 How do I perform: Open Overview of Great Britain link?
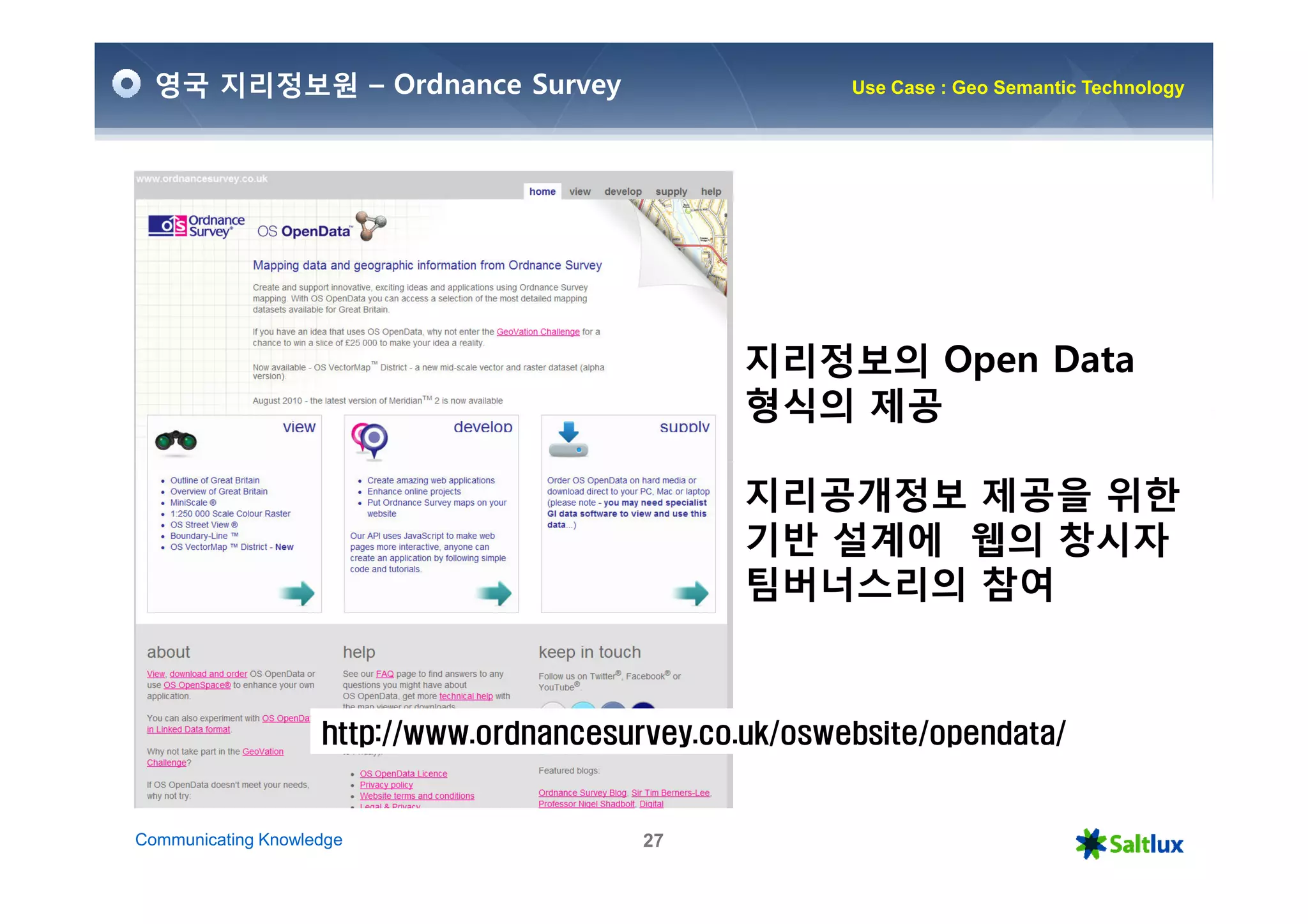point(218,492)
